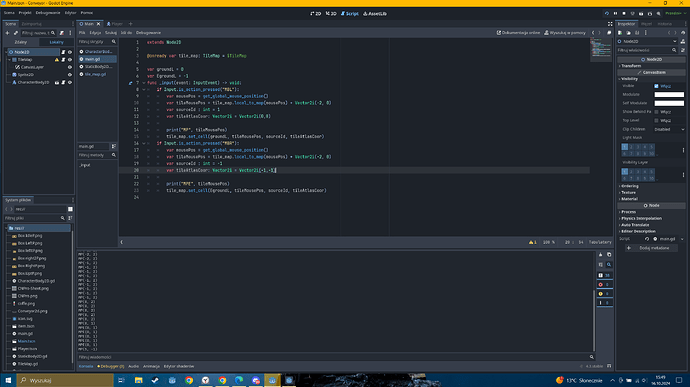Click the warning icon on TileMap node

[56, 59]
